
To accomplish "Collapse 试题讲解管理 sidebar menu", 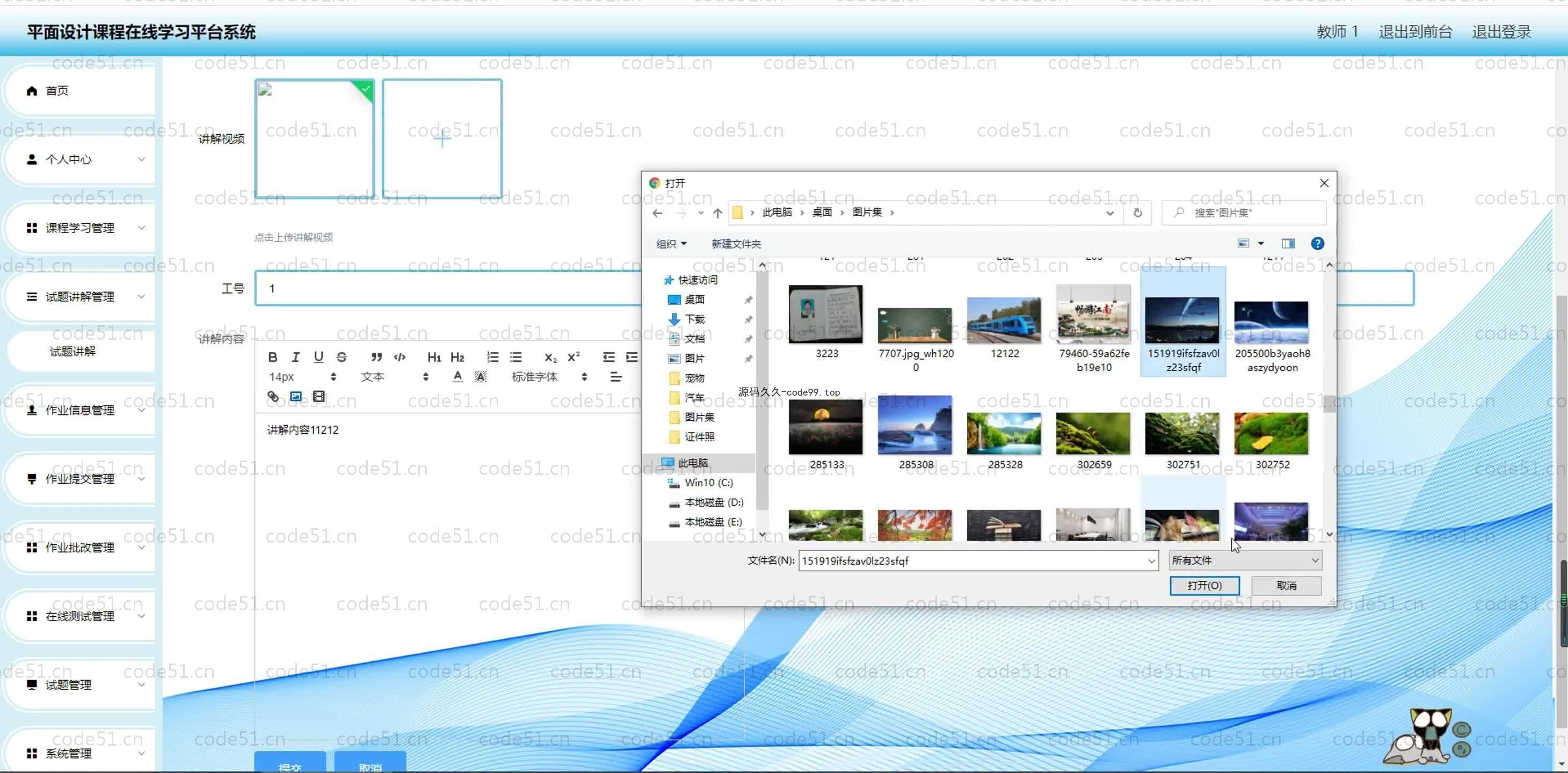I will tap(79, 296).
